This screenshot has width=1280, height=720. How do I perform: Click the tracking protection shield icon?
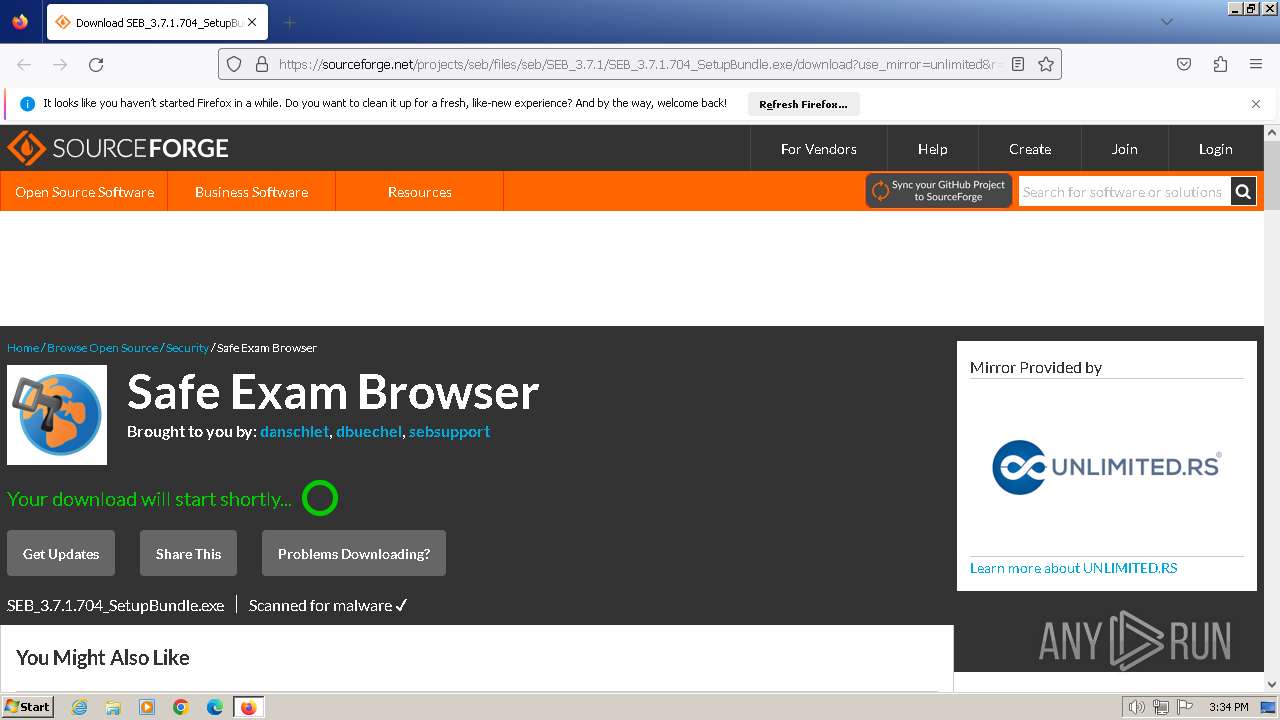(x=234, y=64)
